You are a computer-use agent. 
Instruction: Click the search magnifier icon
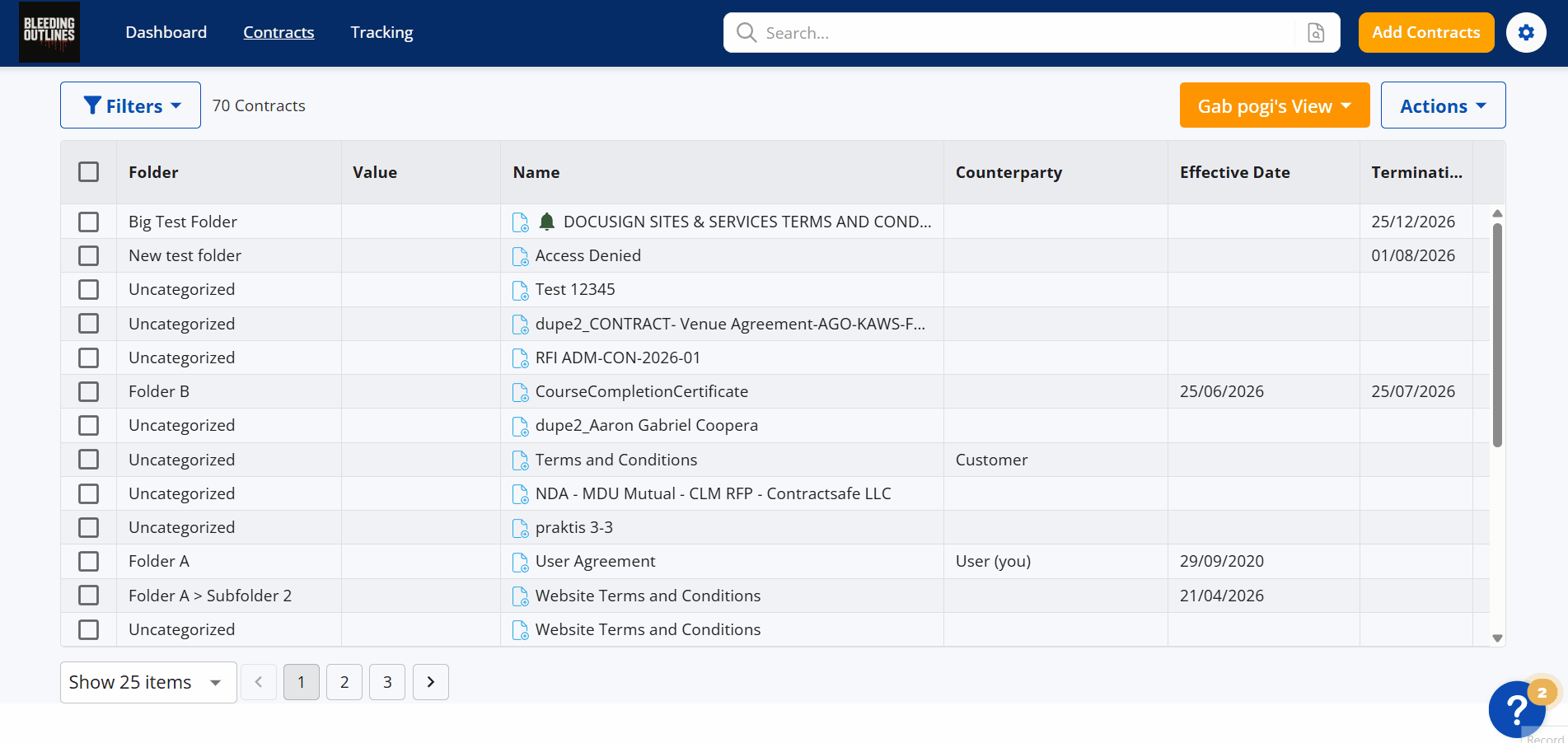click(x=747, y=32)
